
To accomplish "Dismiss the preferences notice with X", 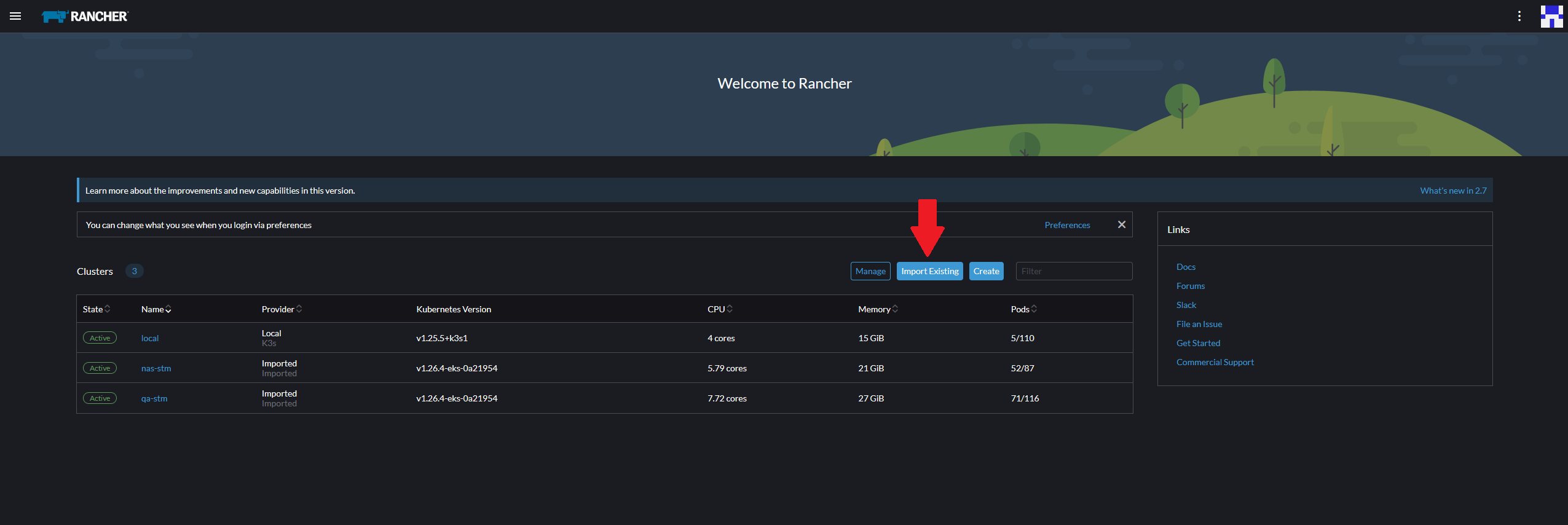I will tap(1122, 224).
